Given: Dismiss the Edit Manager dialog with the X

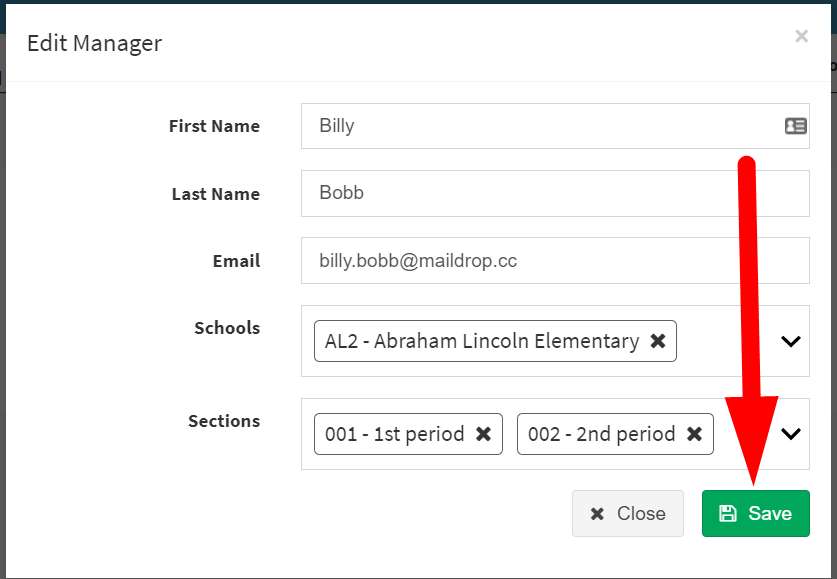Looking at the screenshot, I should (801, 37).
